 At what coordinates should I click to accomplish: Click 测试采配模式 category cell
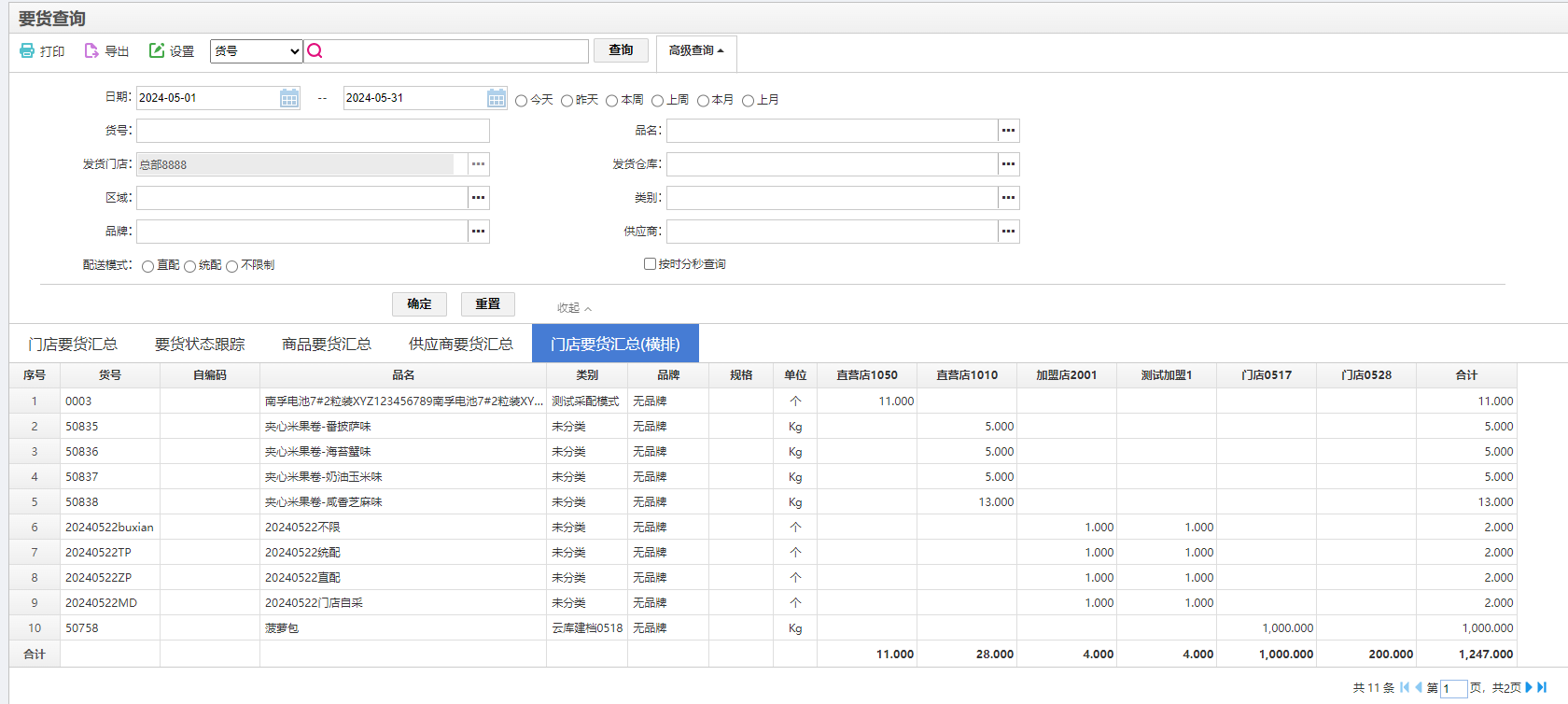coord(587,401)
